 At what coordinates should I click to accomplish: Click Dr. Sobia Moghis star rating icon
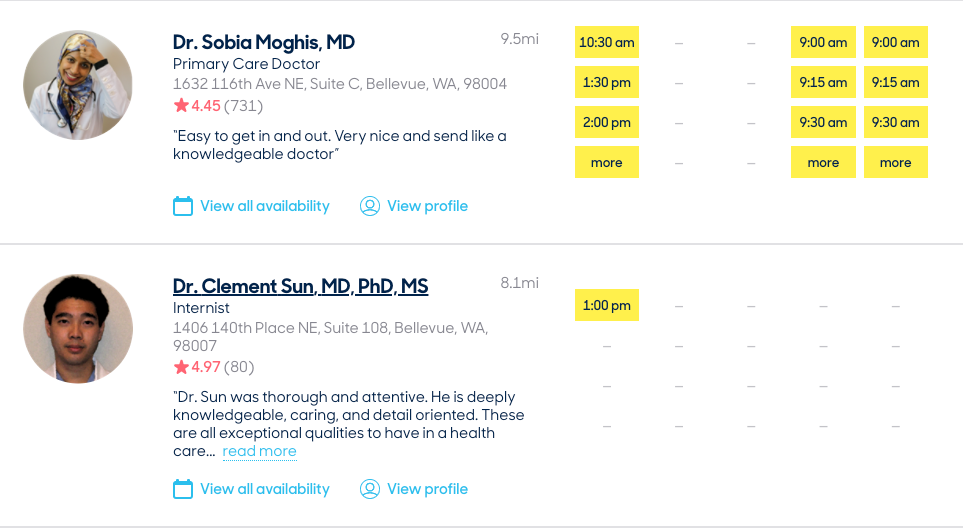coord(181,105)
